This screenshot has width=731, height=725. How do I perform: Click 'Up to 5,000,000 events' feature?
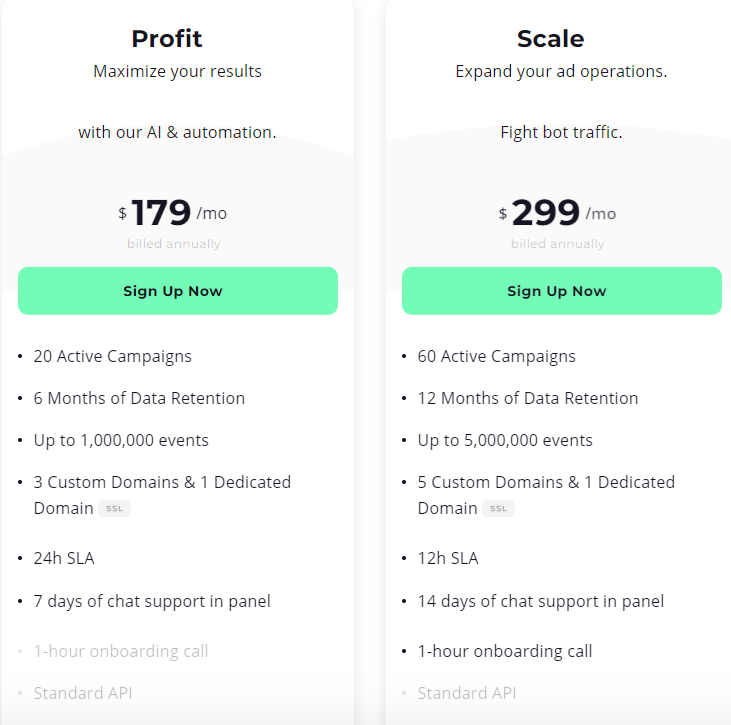(505, 440)
